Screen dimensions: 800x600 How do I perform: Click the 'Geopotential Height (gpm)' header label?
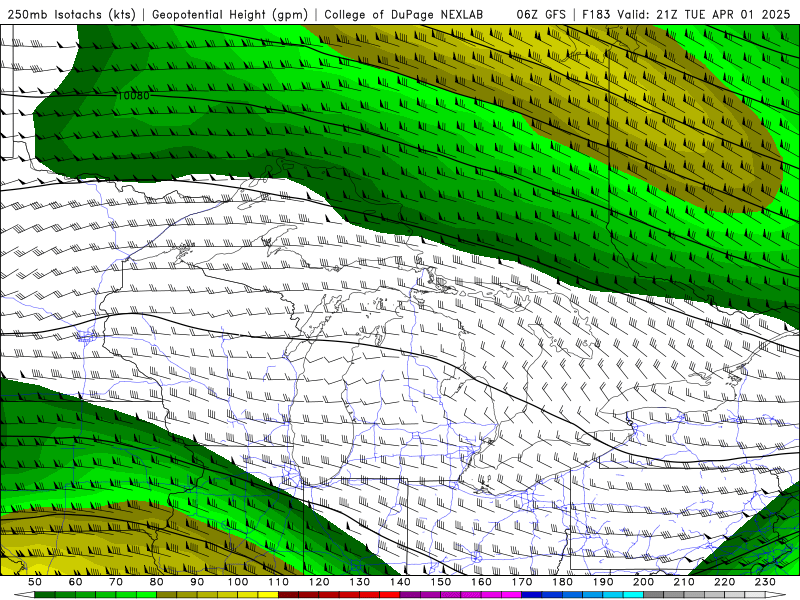[230, 14]
